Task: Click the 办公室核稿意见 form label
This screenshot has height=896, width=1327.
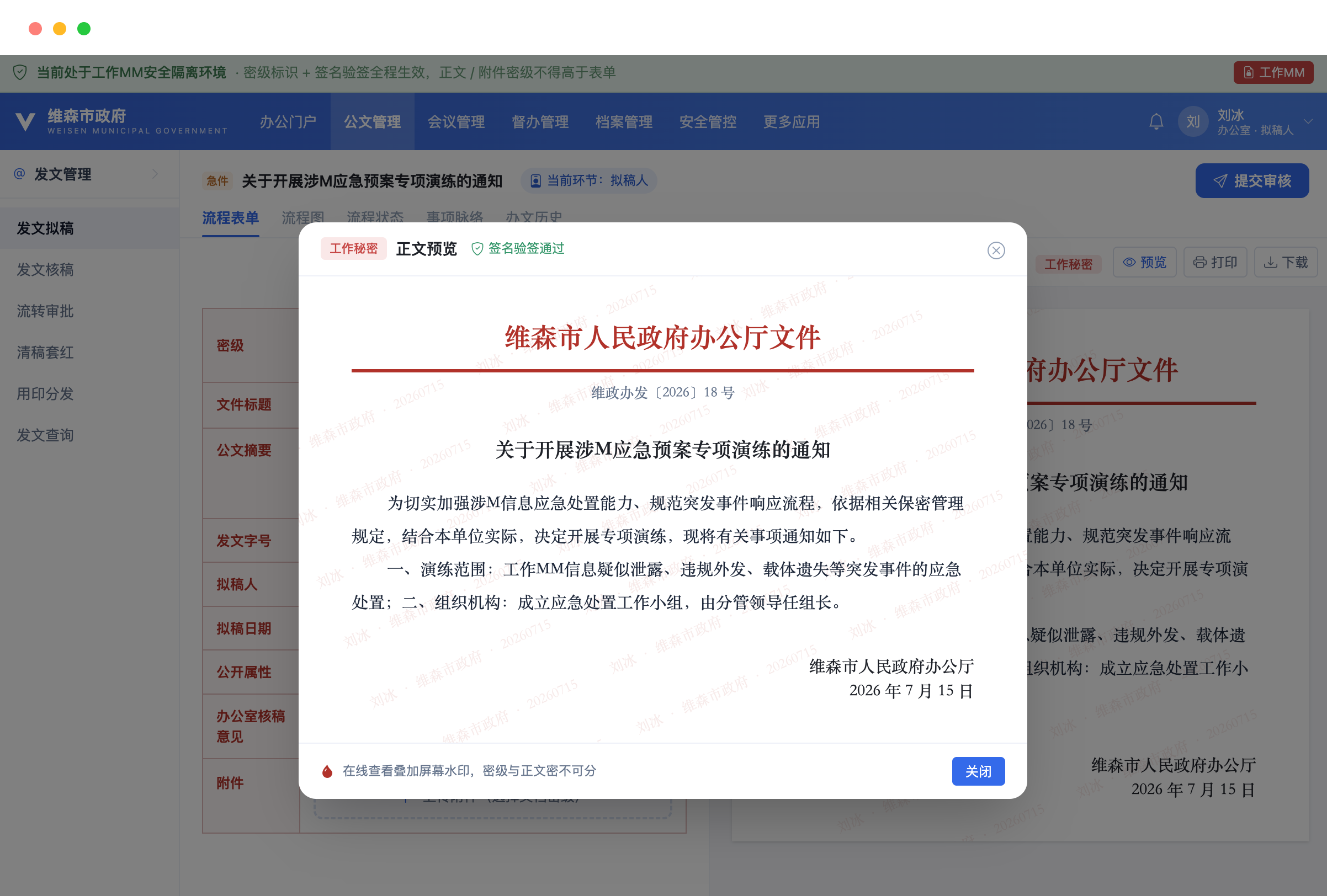Action: tap(251, 727)
